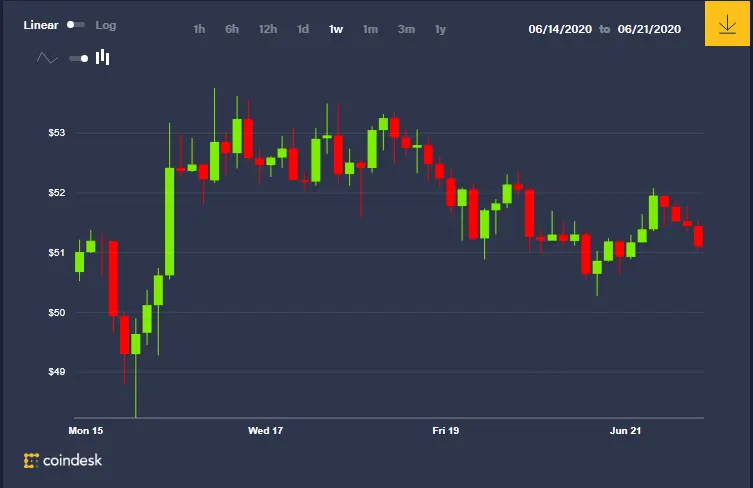The height and width of the screenshot is (488, 753).
Task: Edit the start date 06/14/2020
Action: click(560, 29)
